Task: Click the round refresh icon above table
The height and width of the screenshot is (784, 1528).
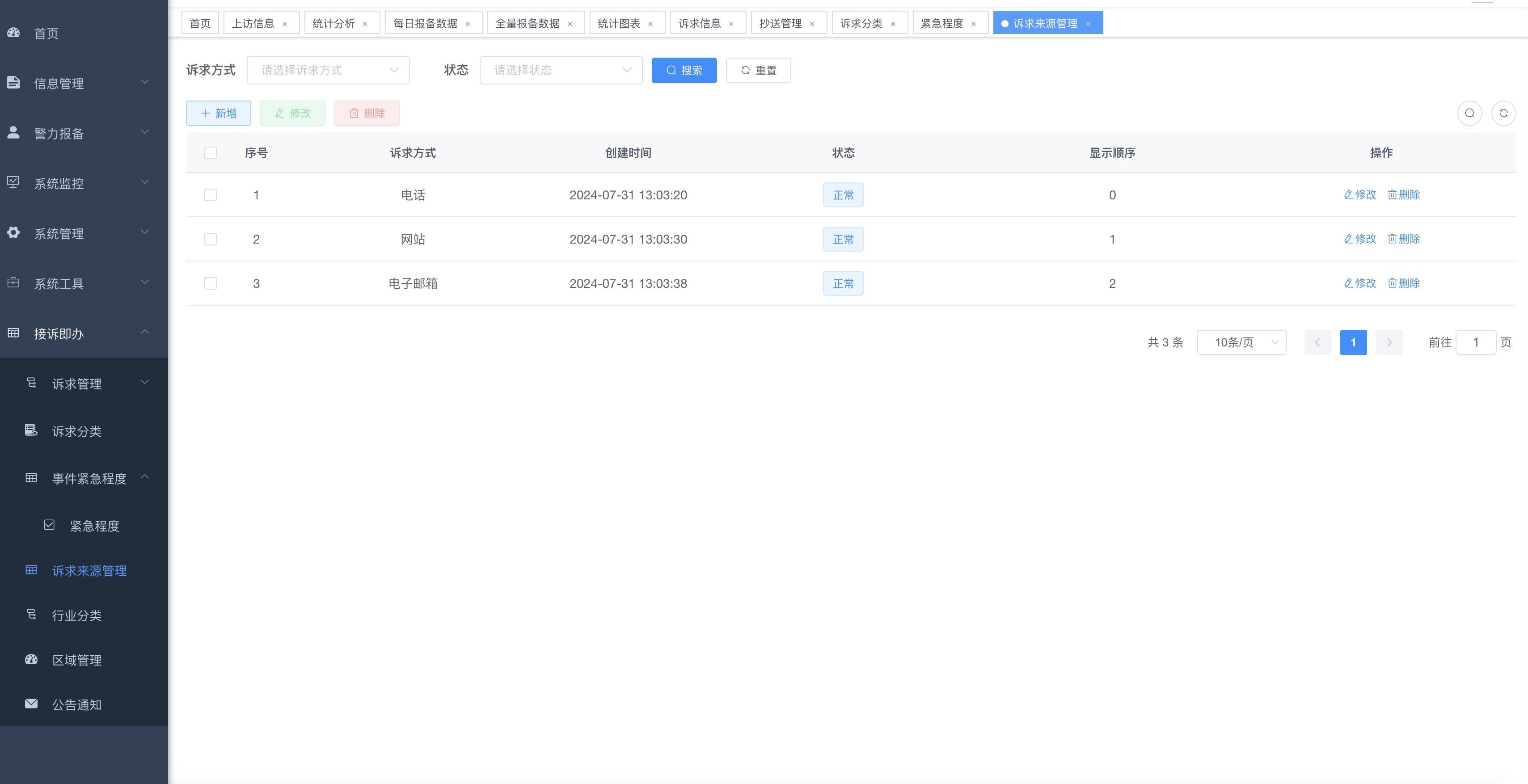Action: pyautogui.click(x=1503, y=113)
